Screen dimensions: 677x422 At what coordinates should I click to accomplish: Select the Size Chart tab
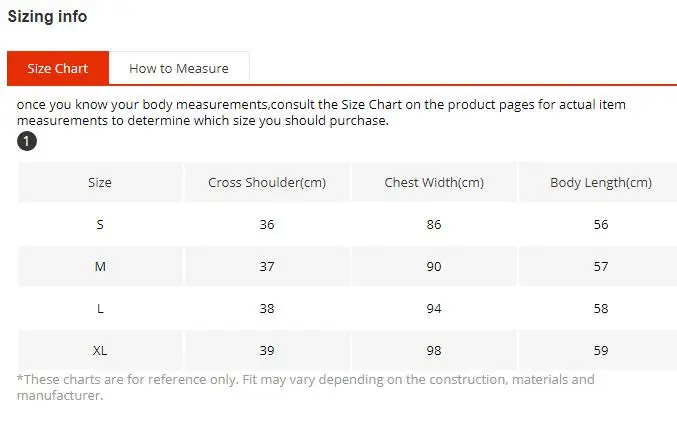(x=58, y=68)
